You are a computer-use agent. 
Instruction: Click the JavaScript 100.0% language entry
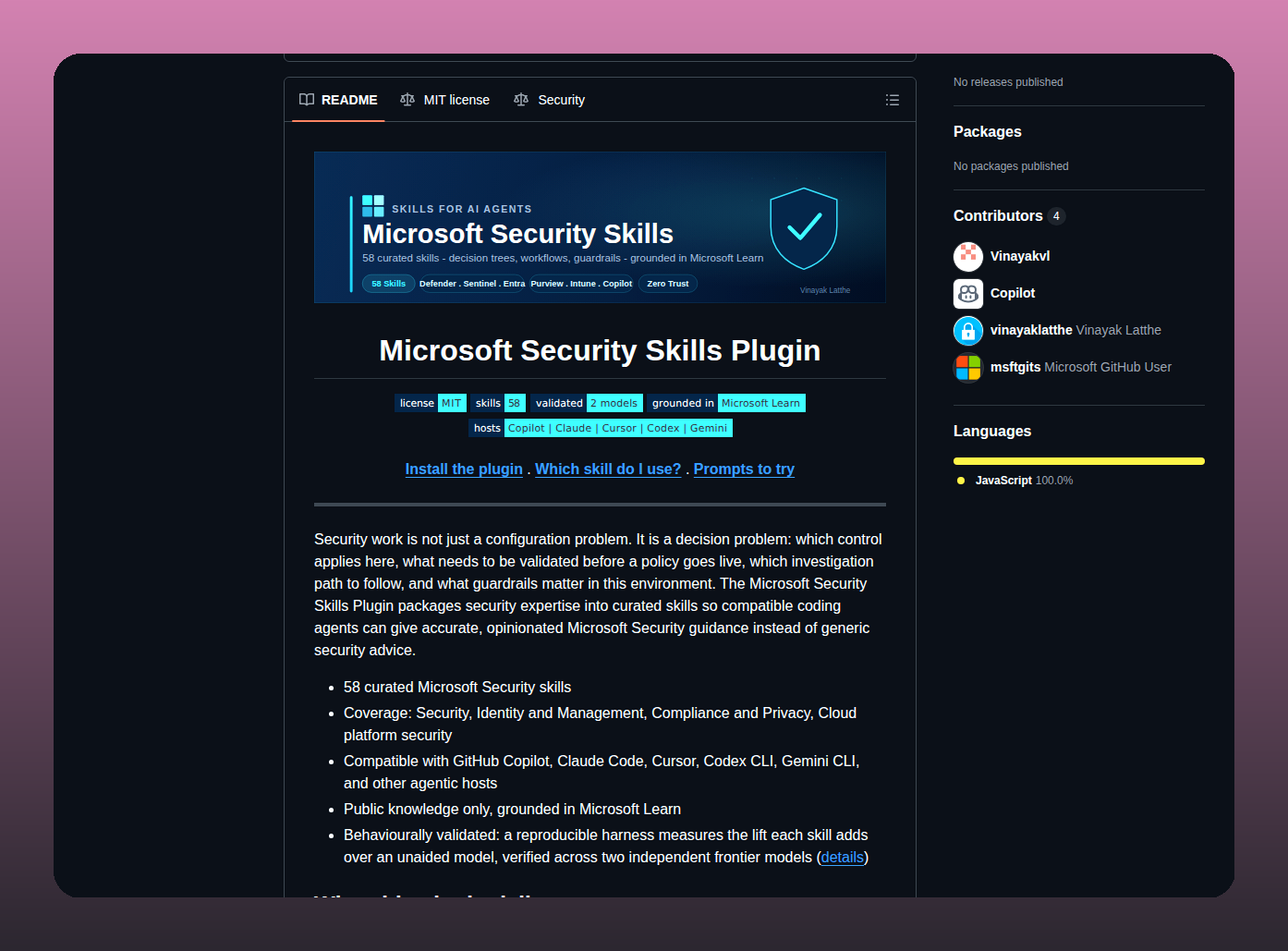1015,481
